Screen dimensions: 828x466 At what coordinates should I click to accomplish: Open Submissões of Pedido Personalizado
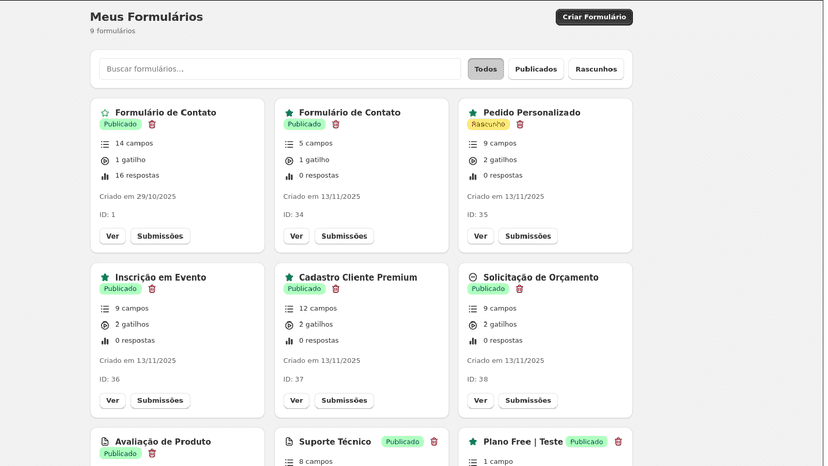(x=528, y=236)
